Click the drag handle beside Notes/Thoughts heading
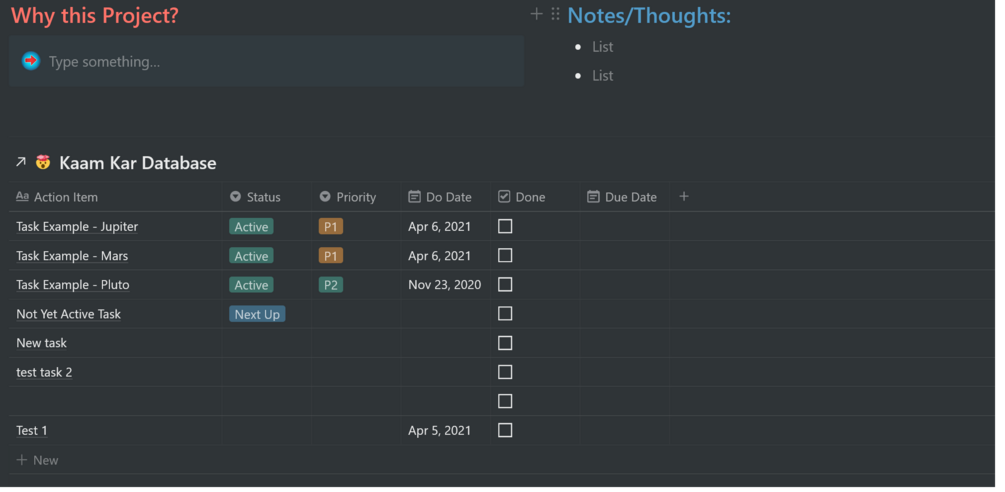Image resolution: width=1005 pixels, height=492 pixels. coord(555,14)
